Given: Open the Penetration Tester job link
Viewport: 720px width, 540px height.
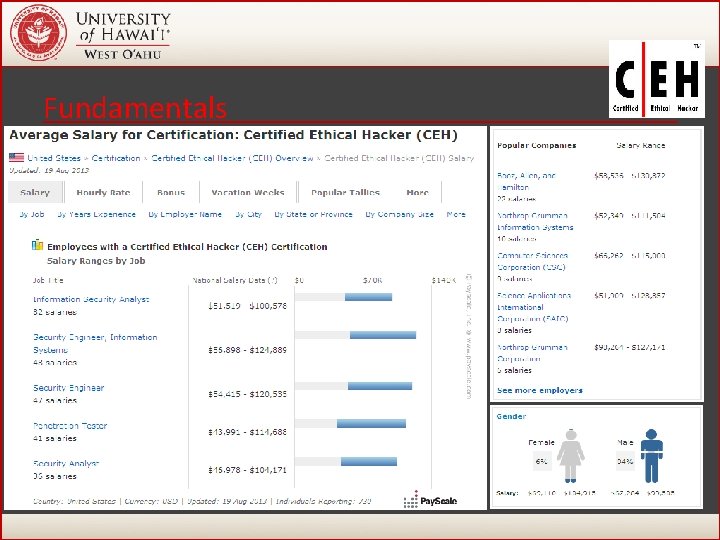Looking at the screenshot, I should pos(70,426).
